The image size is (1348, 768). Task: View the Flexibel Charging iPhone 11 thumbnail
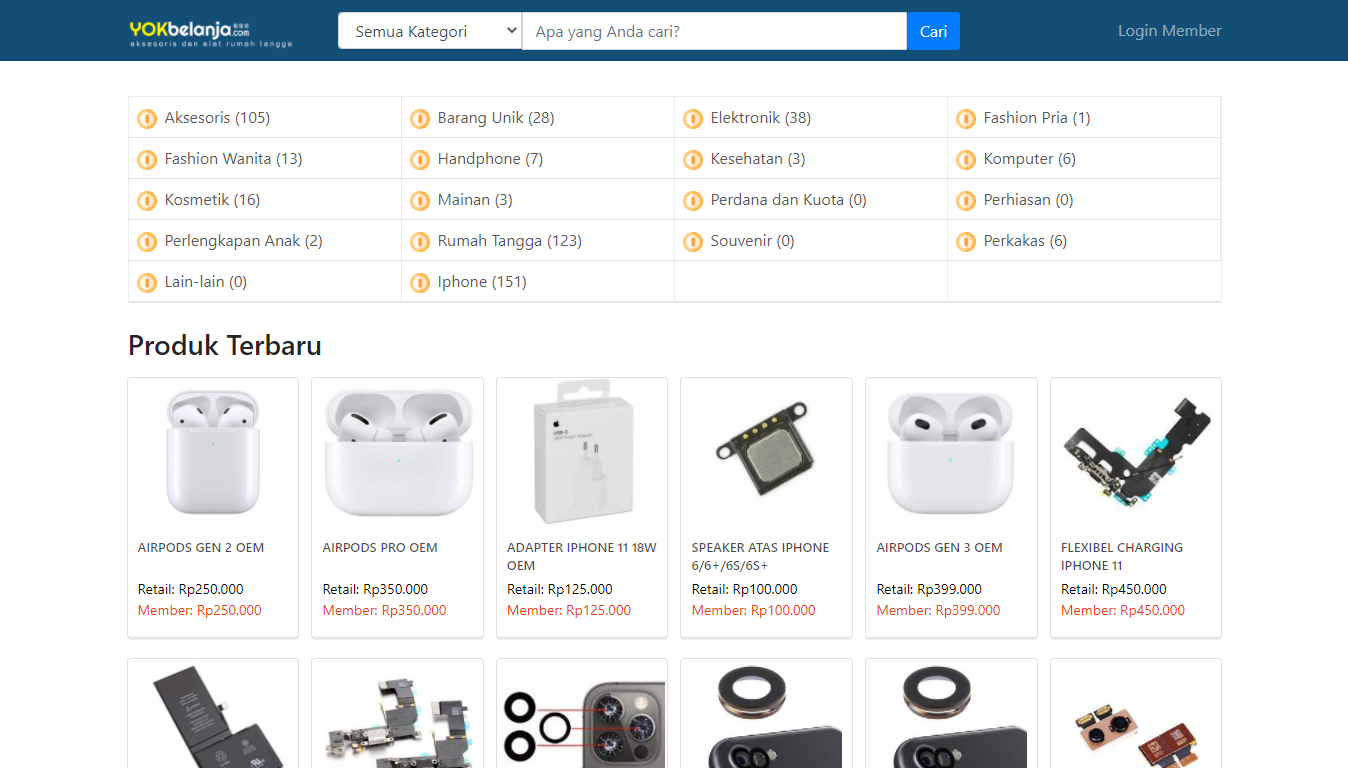tap(1136, 454)
